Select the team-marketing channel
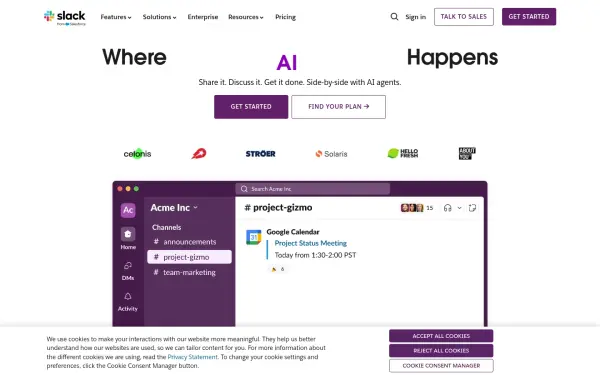This screenshot has width=600, height=375. [x=189, y=272]
